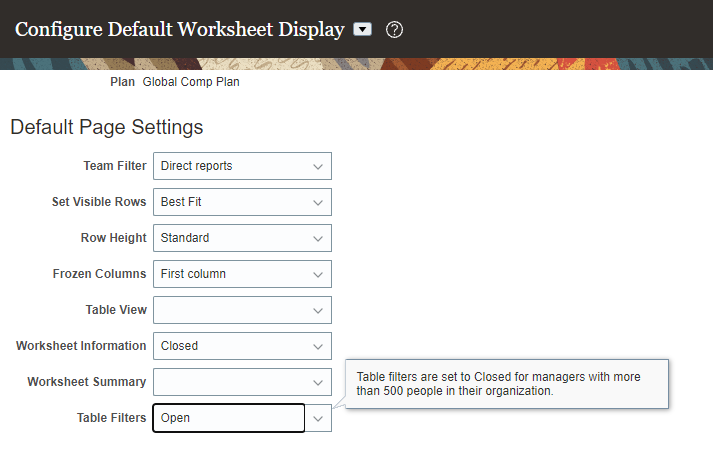This screenshot has width=713, height=463.
Task: Click the Table filters tooltip message
Action: pyautogui.click(x=505, y=384)
